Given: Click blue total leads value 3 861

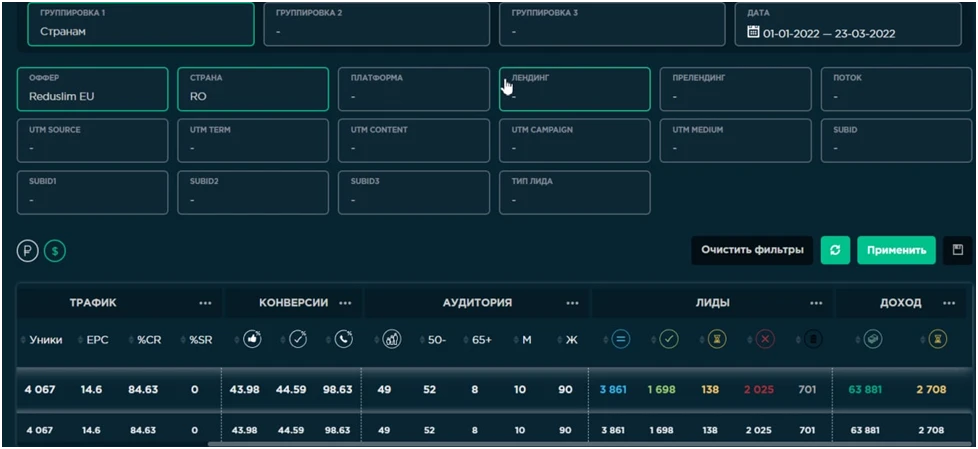Looking at the screenshot, I should click(612, 390).
